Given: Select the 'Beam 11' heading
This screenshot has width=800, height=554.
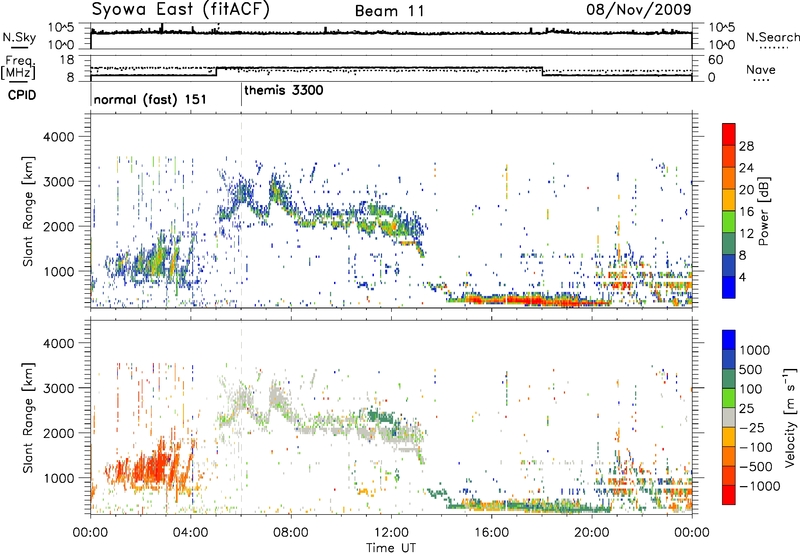Looking at the screenshot, I should 390,11.
